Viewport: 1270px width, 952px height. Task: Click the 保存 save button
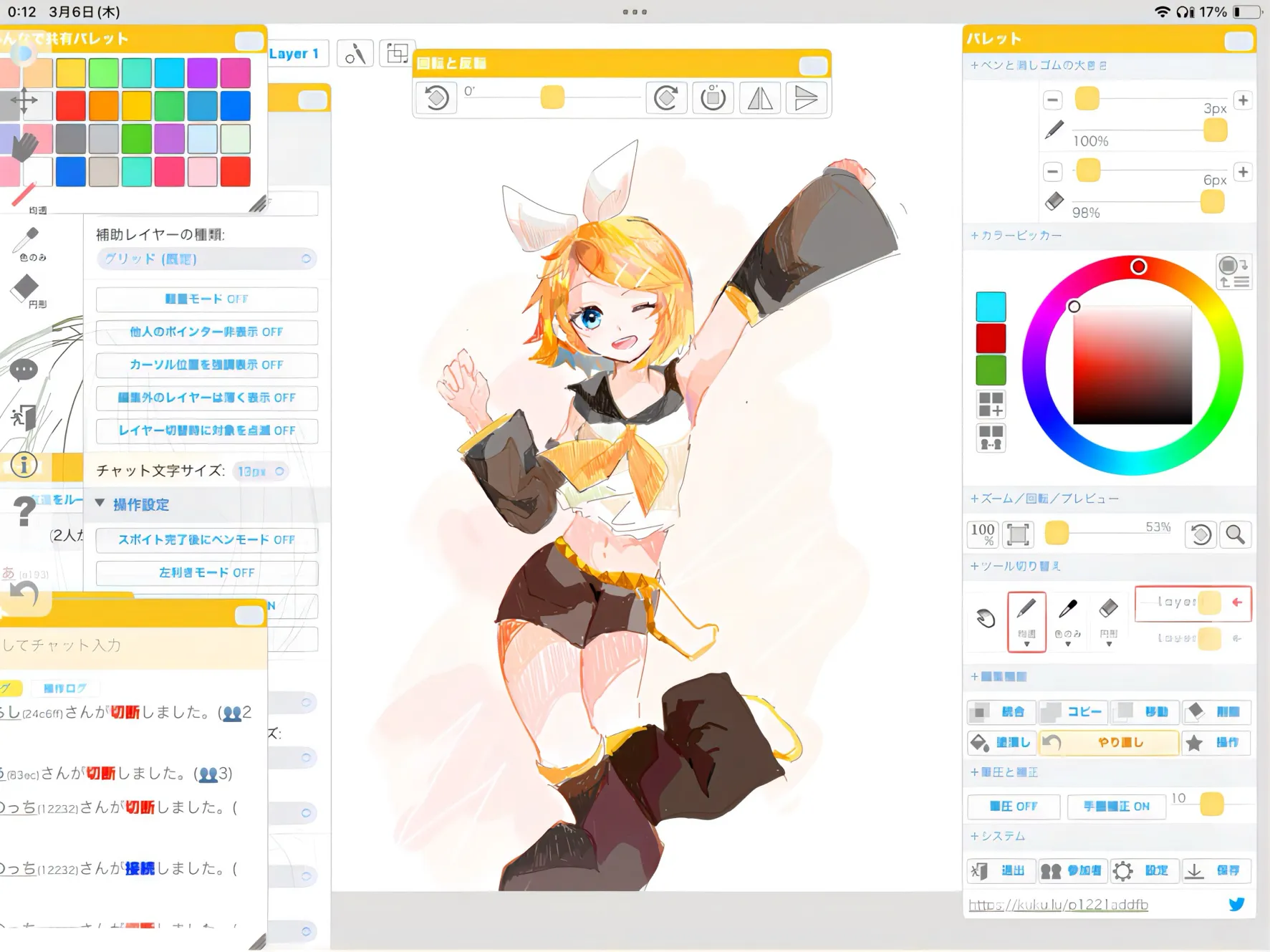pyautogui.click(x=1216, y=870)
